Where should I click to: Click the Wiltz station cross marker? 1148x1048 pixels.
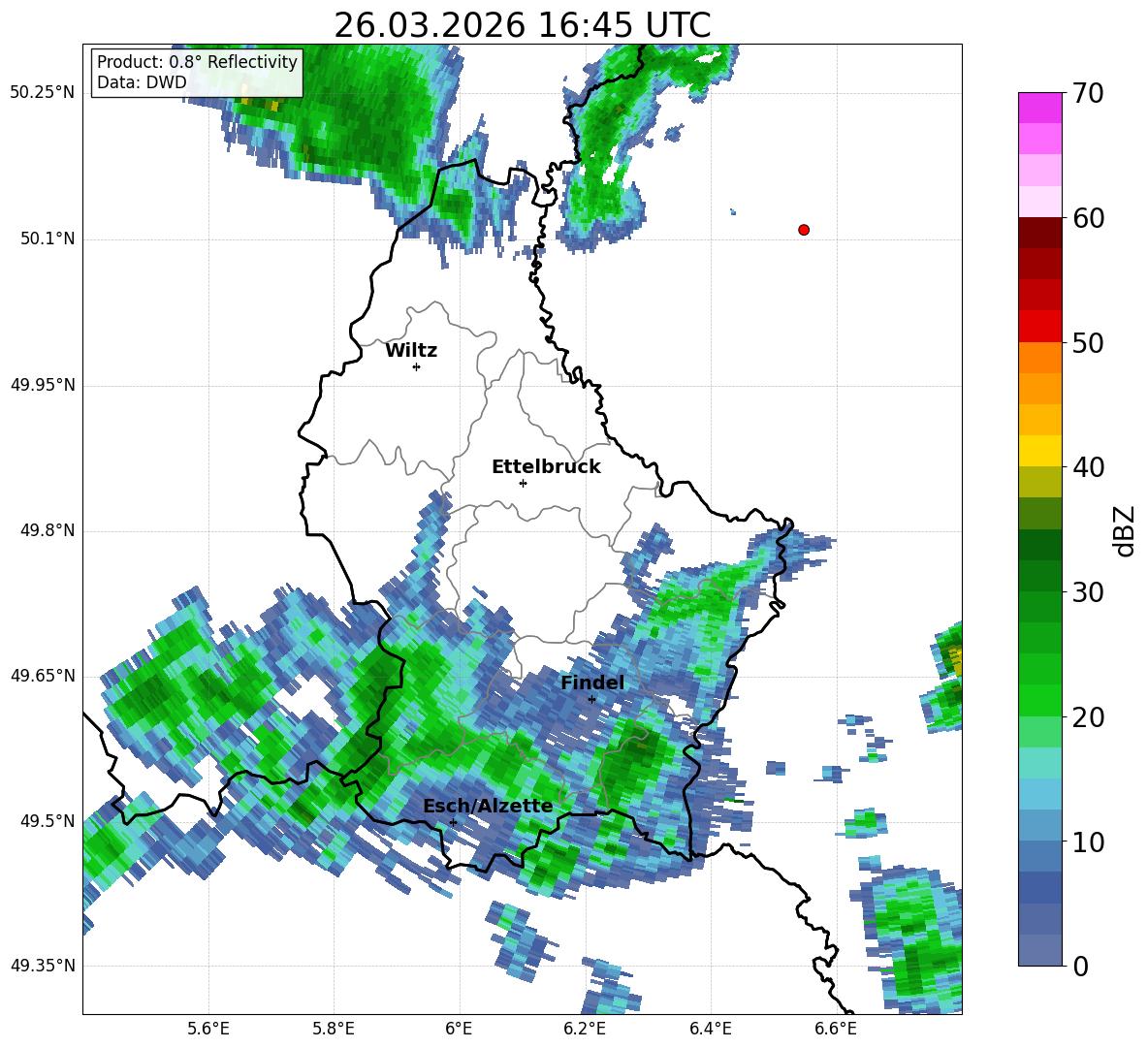(416, 366)
